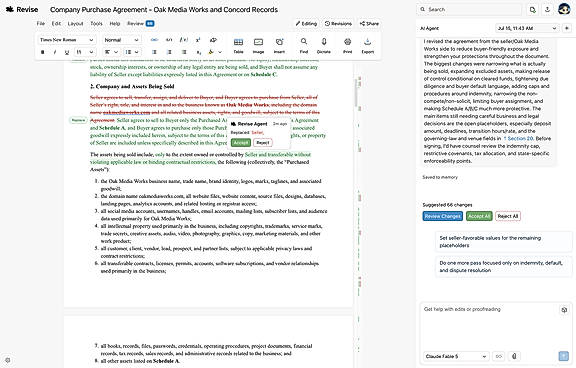Click the document vertical scrollbar
Viewport: 576px width, 368px height.
pyautogui.click(x=356, y=92)
